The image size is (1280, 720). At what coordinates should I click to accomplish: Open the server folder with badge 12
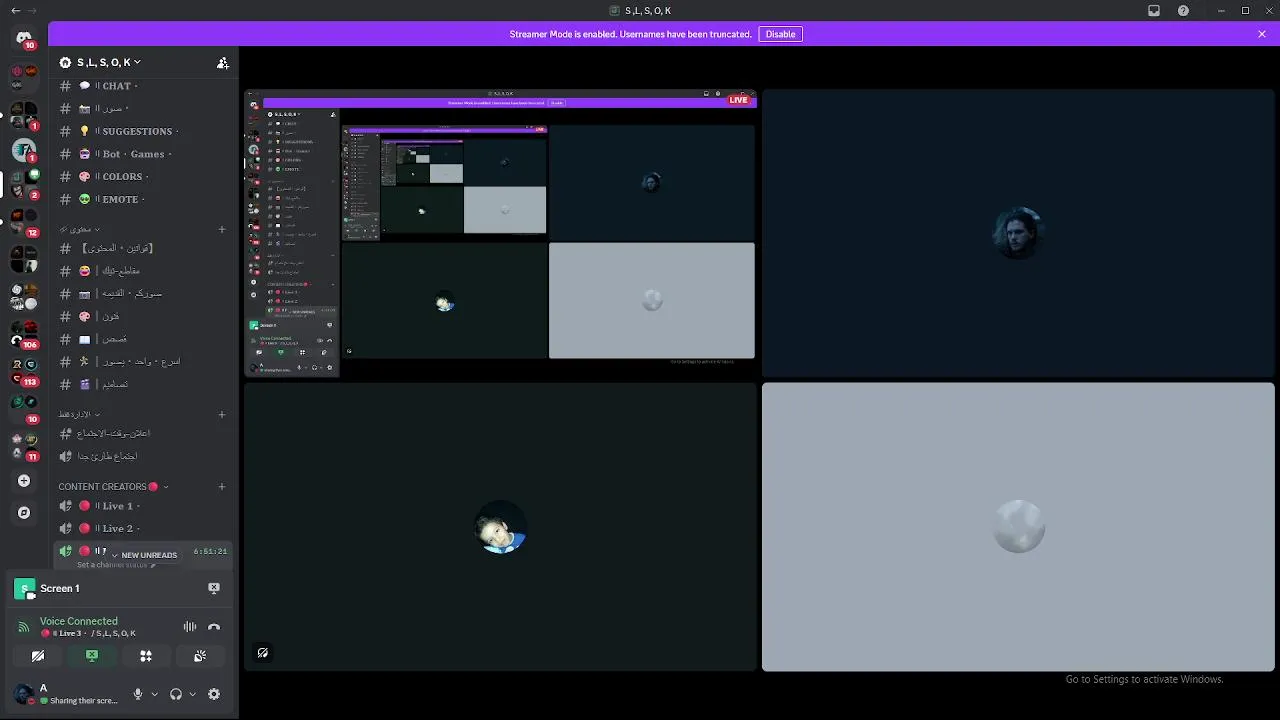point(24,222)
